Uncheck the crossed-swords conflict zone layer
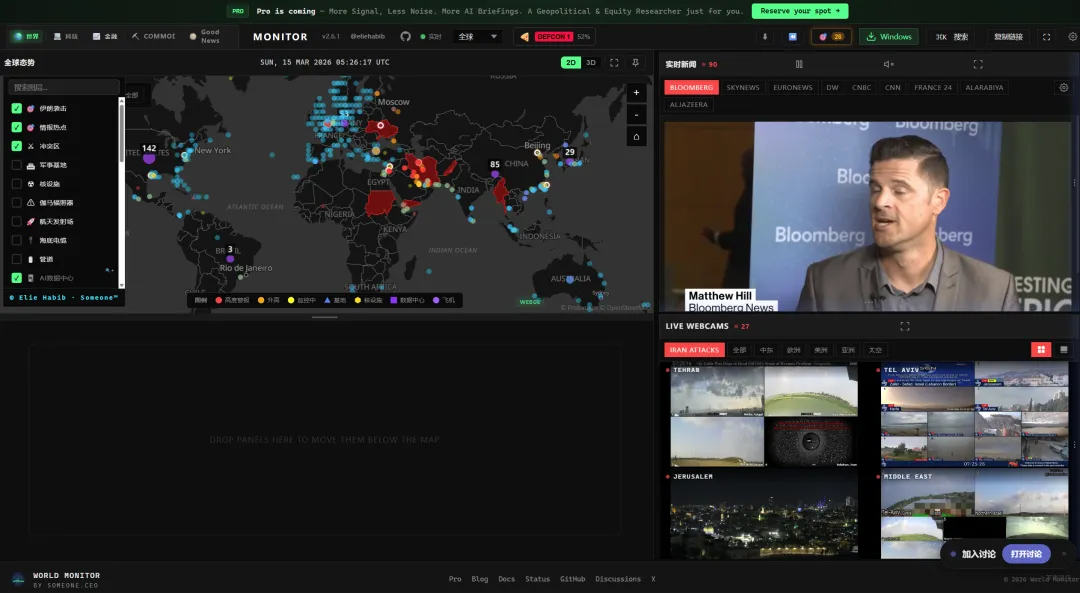1080x593 pixels. click(x=17, y=146)
